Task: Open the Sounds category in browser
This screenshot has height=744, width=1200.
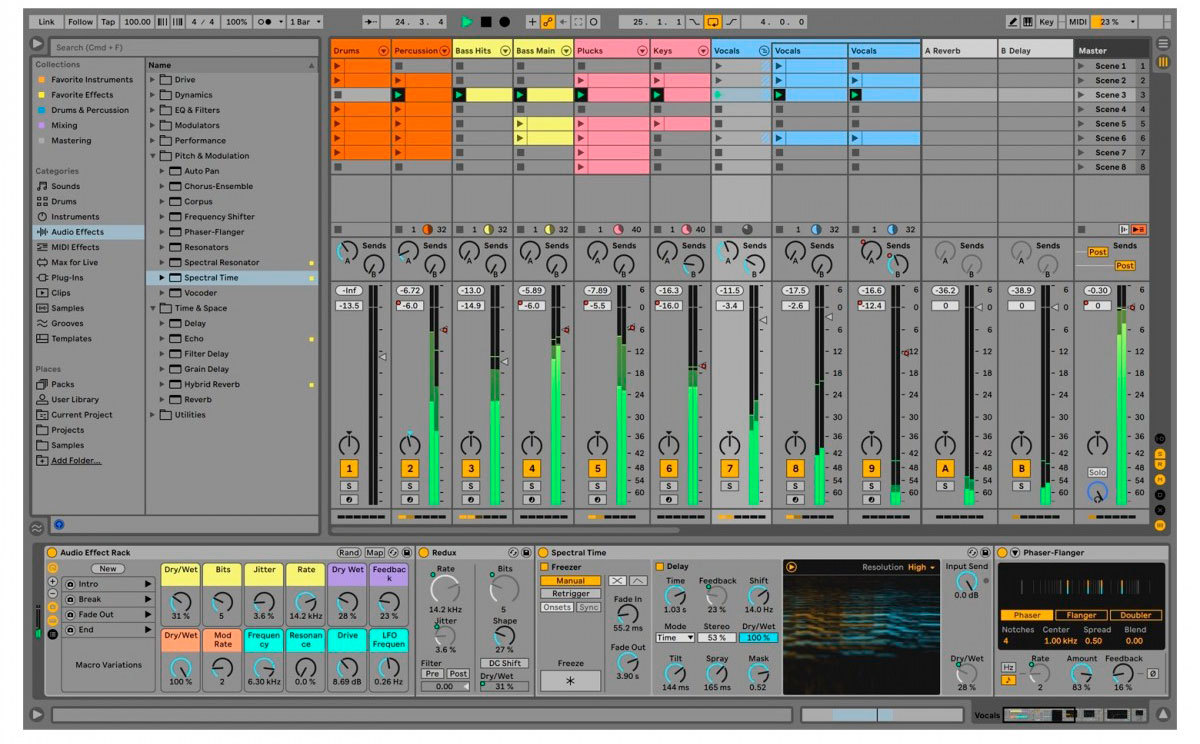Action: coord(65,186)
